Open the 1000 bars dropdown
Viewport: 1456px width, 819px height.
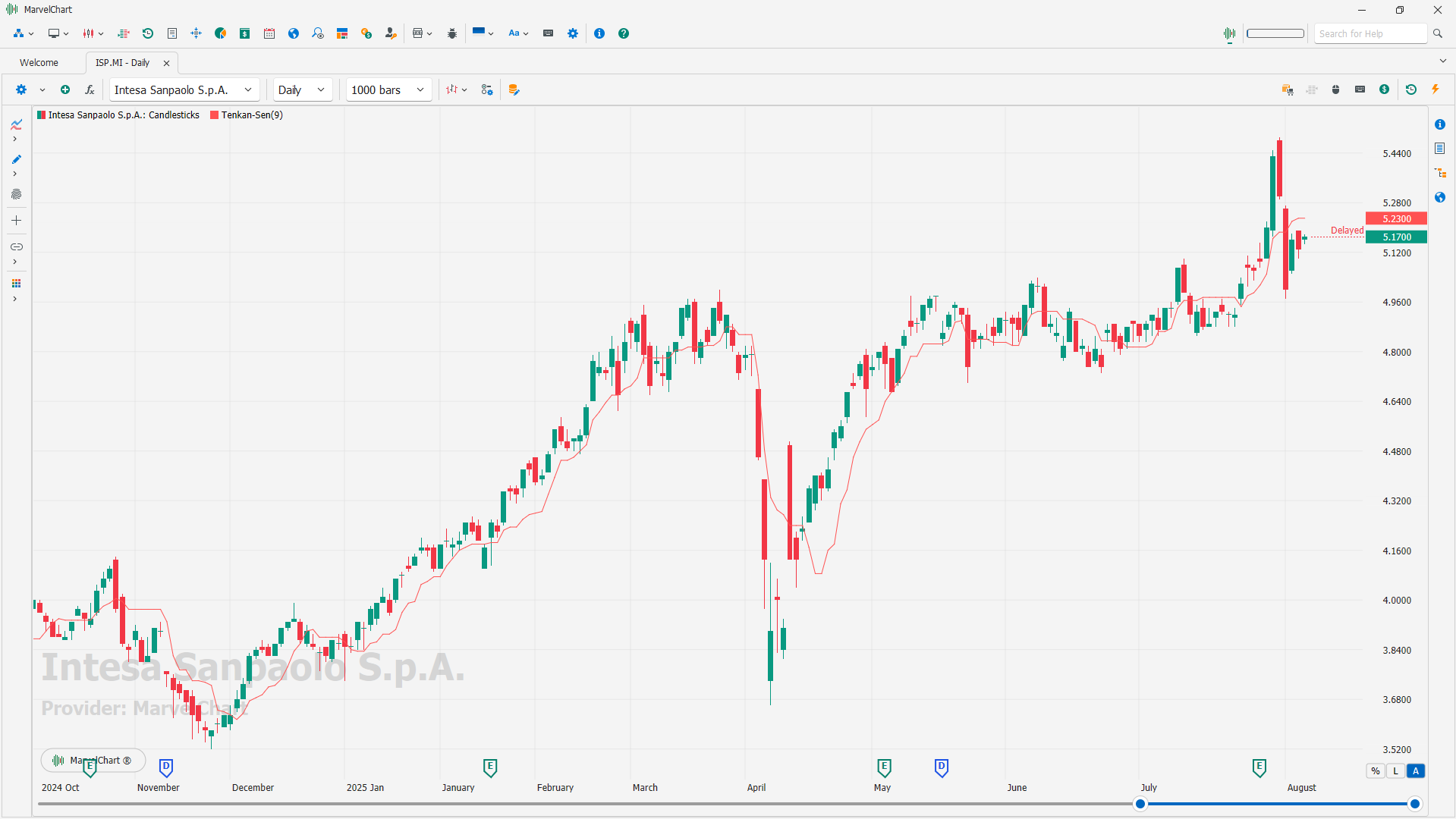point(388,89)
